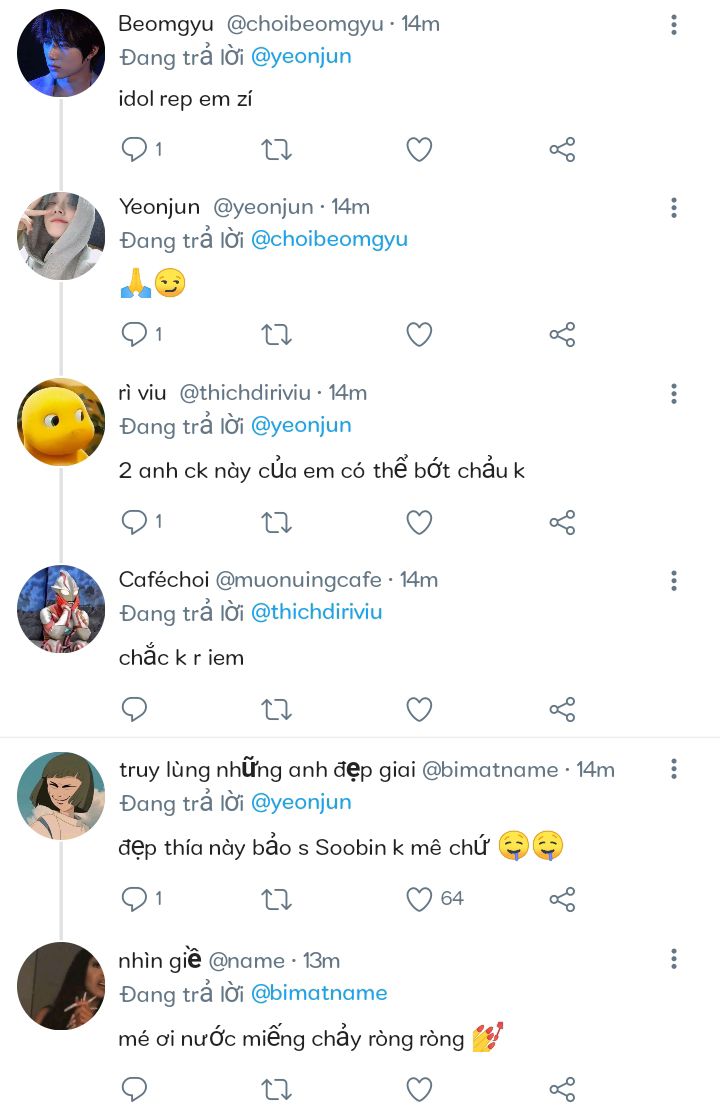Open @choibeomgyu mention in Yeonjun's reply
Image resolution: width=720 pixels, height=1113 pixels.
click(x=329, y=239)
